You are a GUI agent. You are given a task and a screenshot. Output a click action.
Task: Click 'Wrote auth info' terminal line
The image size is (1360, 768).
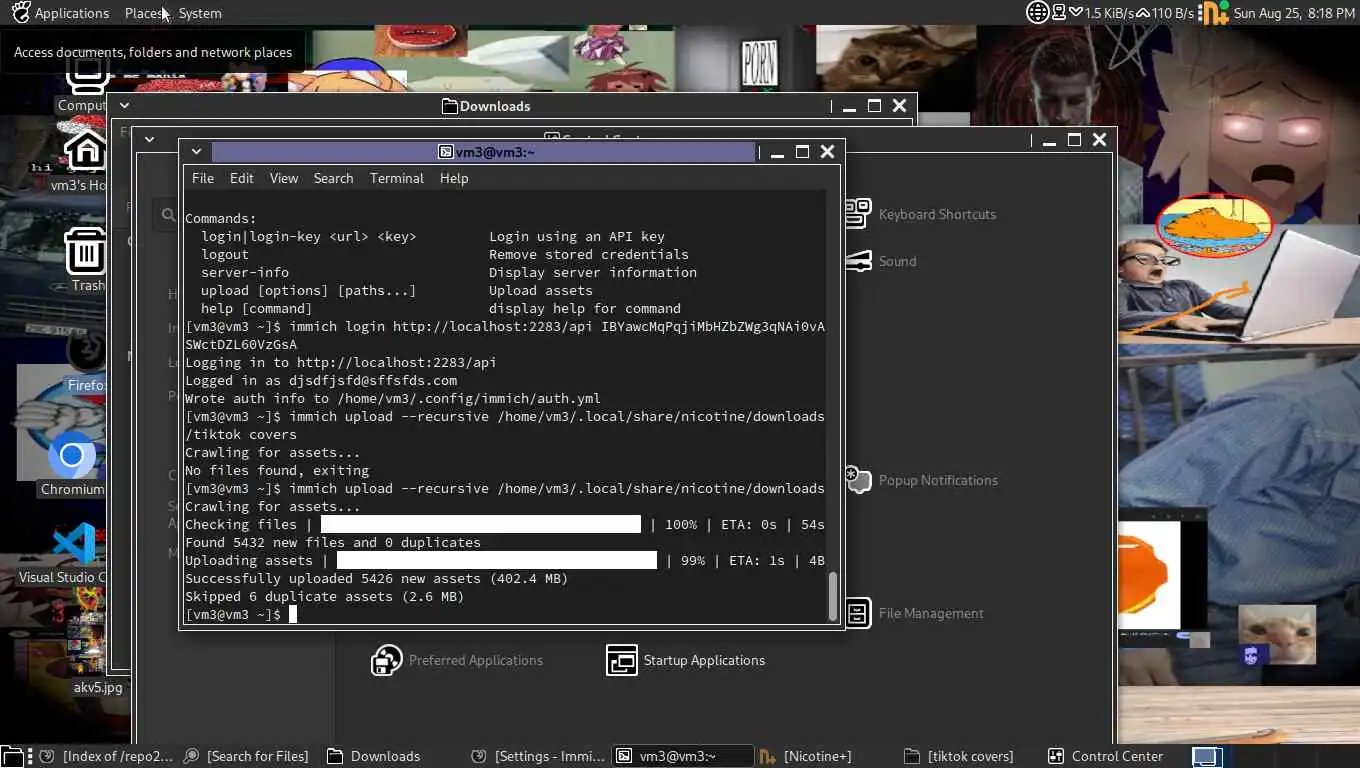click(393, 398)
